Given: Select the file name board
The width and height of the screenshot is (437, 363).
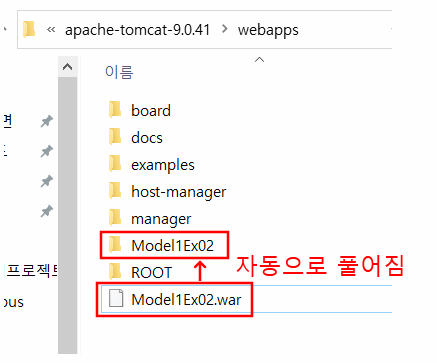Looking at the screenshot, I should click(x=151, y=111).
